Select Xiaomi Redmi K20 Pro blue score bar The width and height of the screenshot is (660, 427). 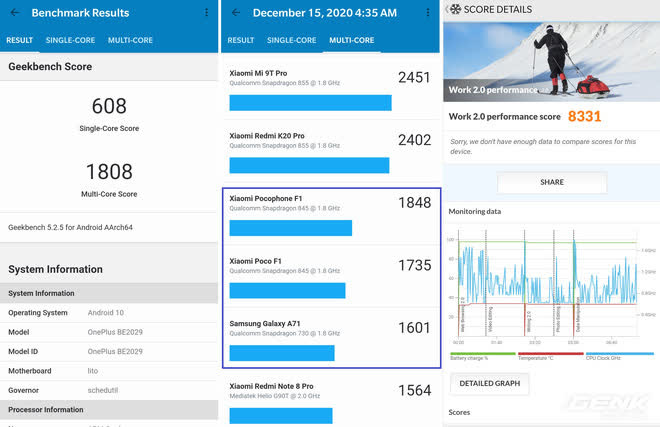309,165
